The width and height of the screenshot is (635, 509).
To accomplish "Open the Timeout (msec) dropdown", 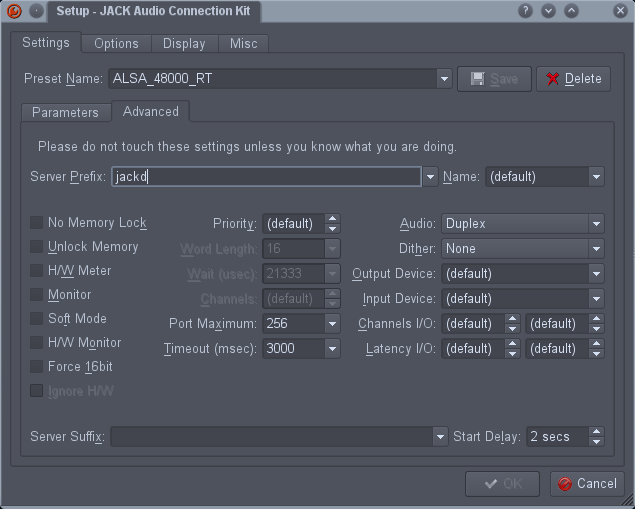I will coord(332,349).
